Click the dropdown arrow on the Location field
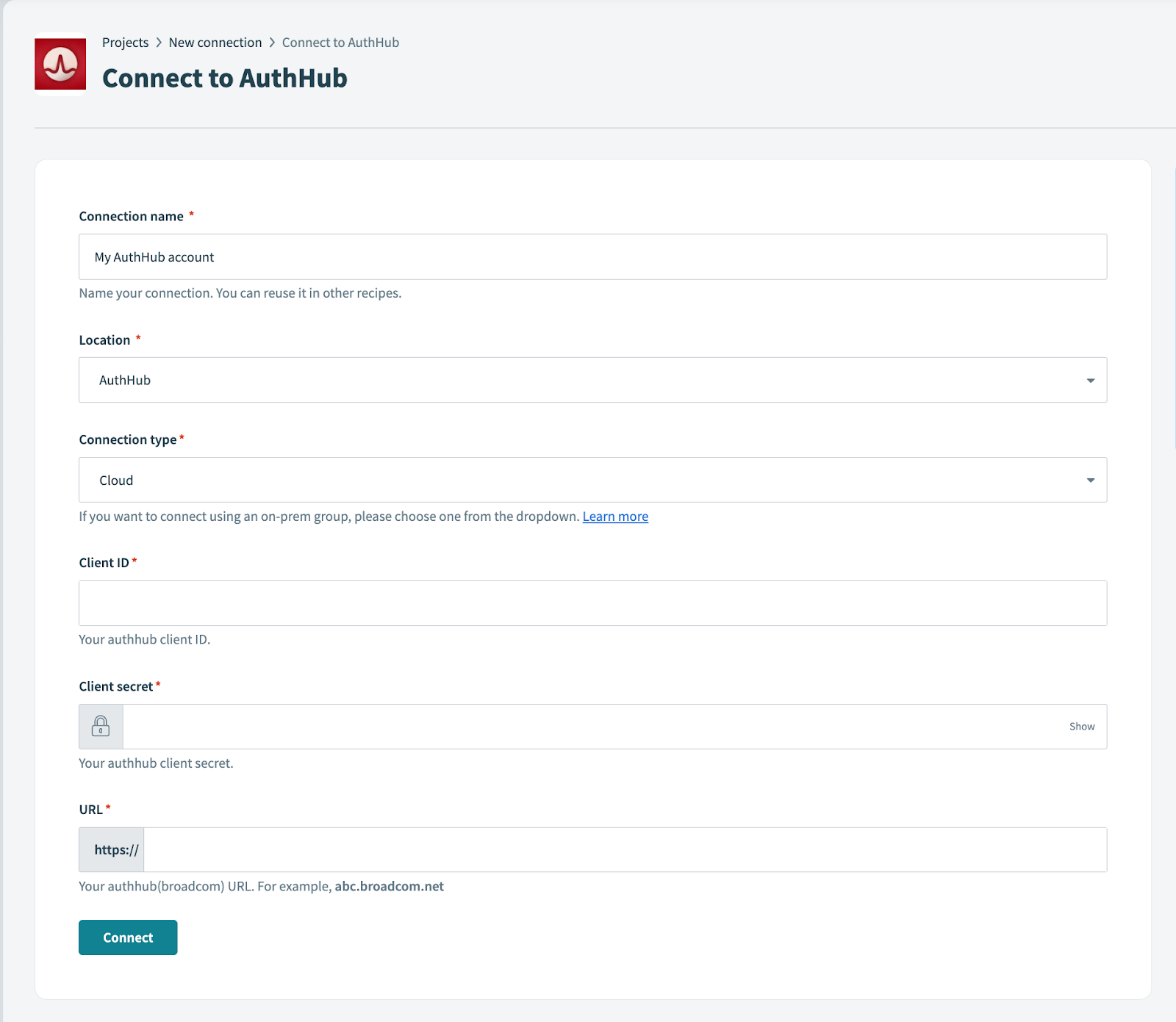Viewport: 1176px width, 1022px height. pos(1090,380)
